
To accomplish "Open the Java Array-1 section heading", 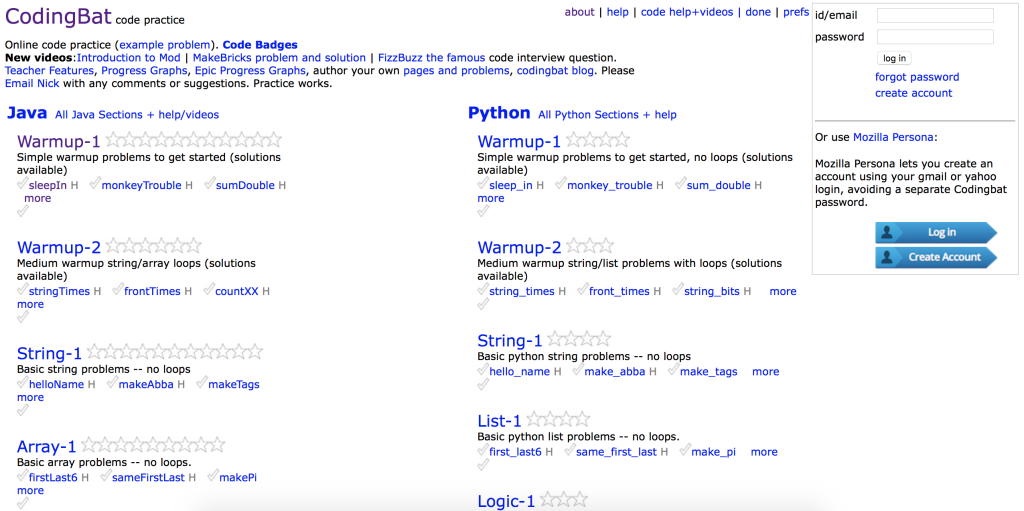I will point(46,446).
